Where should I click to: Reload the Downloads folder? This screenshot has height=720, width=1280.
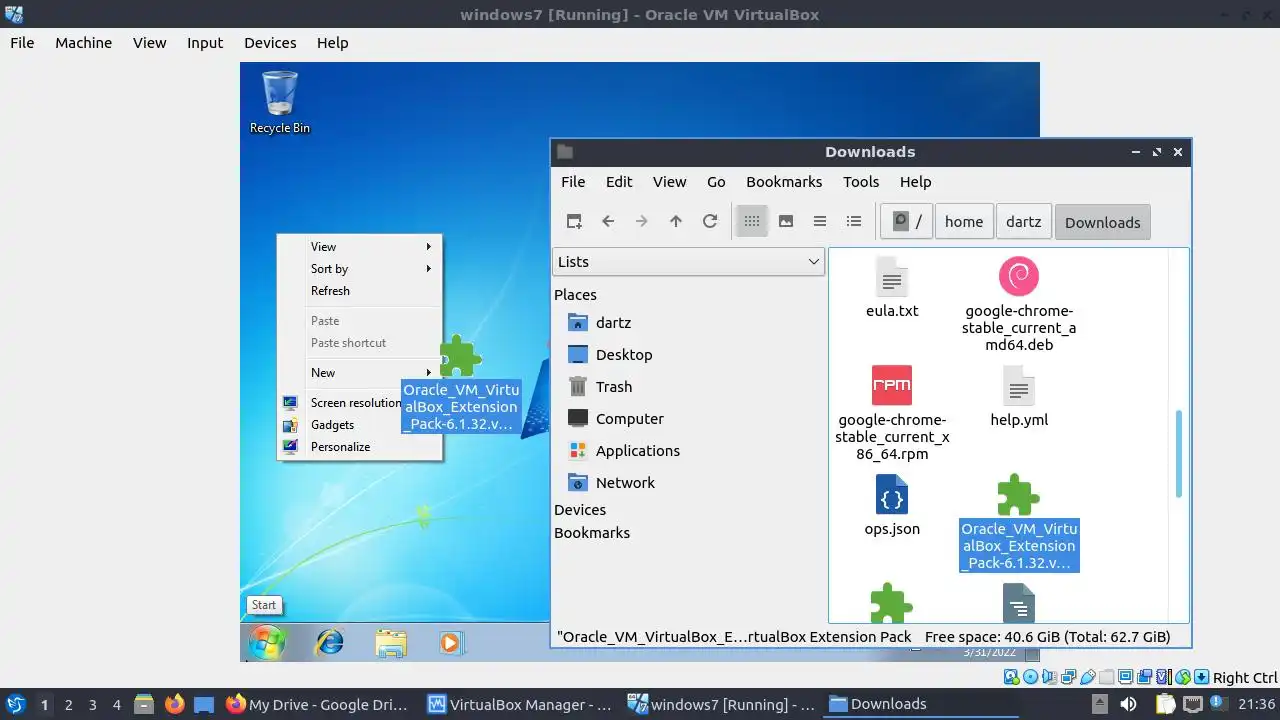pyautogui.click(x=710, y=222)
